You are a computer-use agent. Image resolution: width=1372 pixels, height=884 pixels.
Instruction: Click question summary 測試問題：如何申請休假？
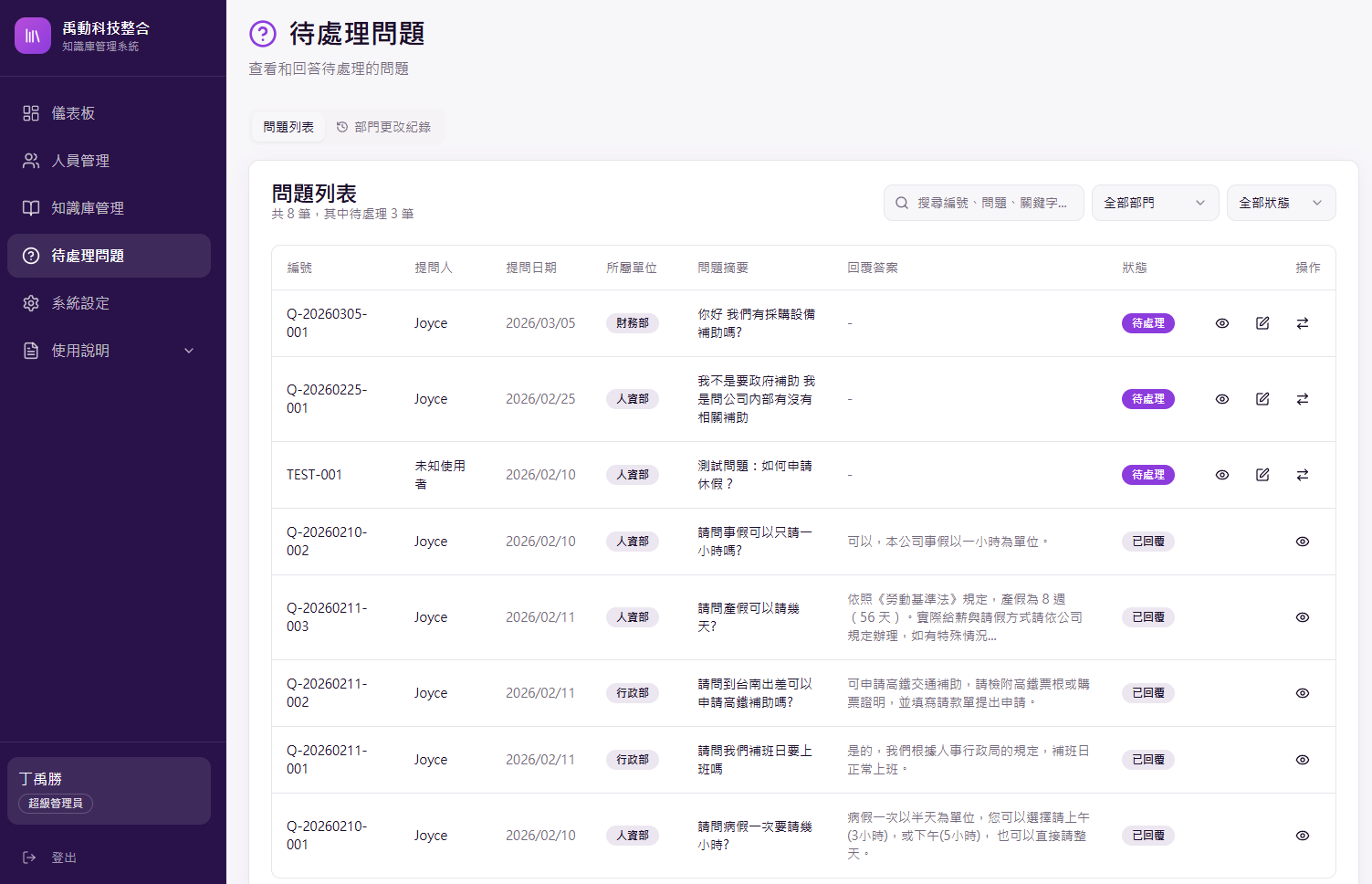tap(754, 475)
